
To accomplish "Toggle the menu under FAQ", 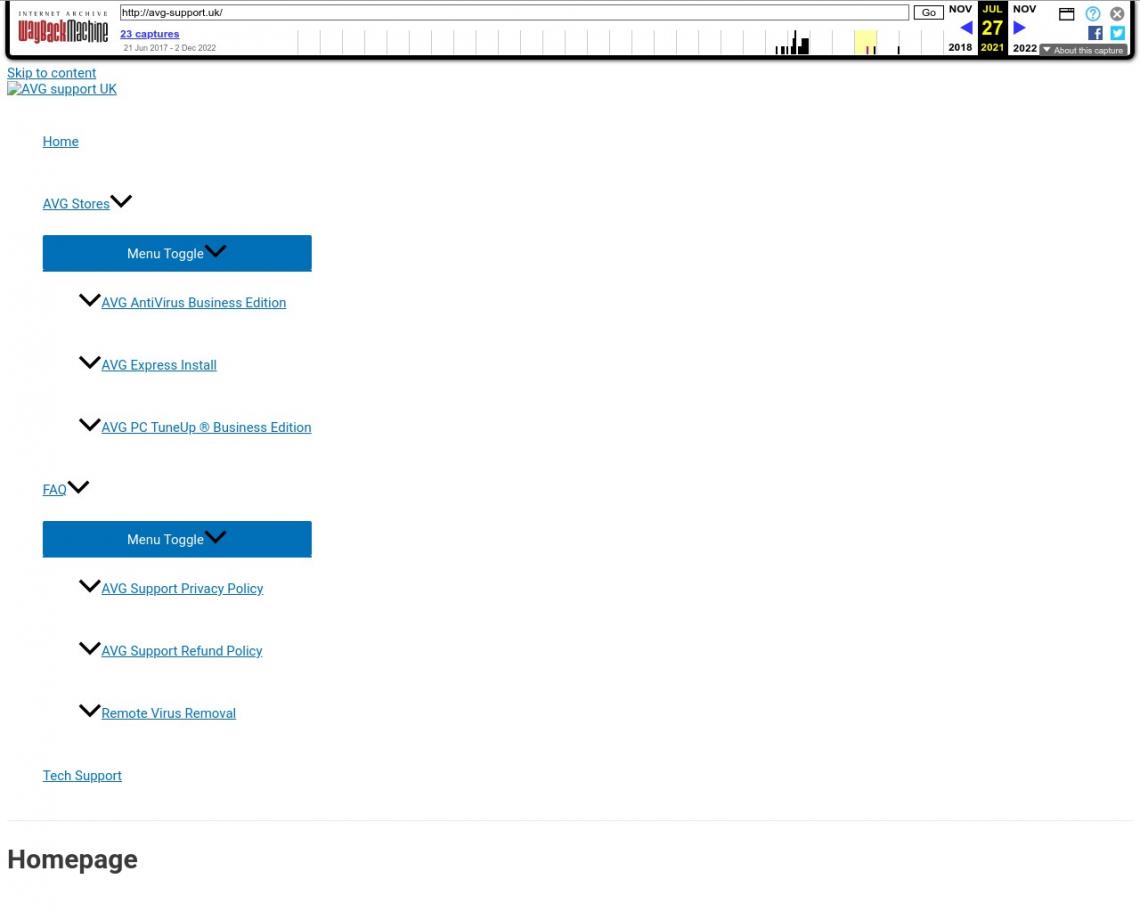I will pyautogui.click(x=176, y=539).
